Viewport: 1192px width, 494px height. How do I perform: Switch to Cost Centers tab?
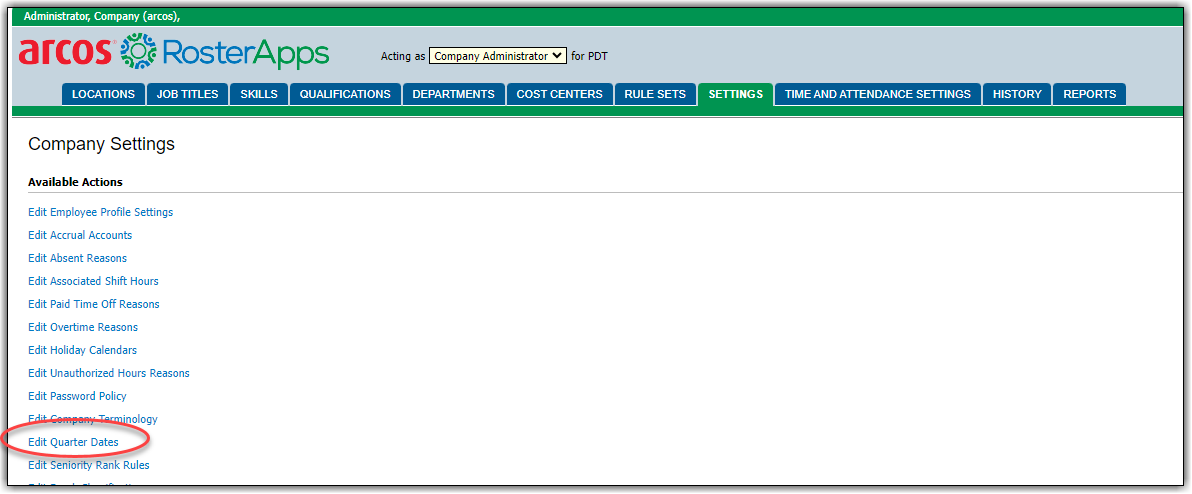tap(559, 94)
